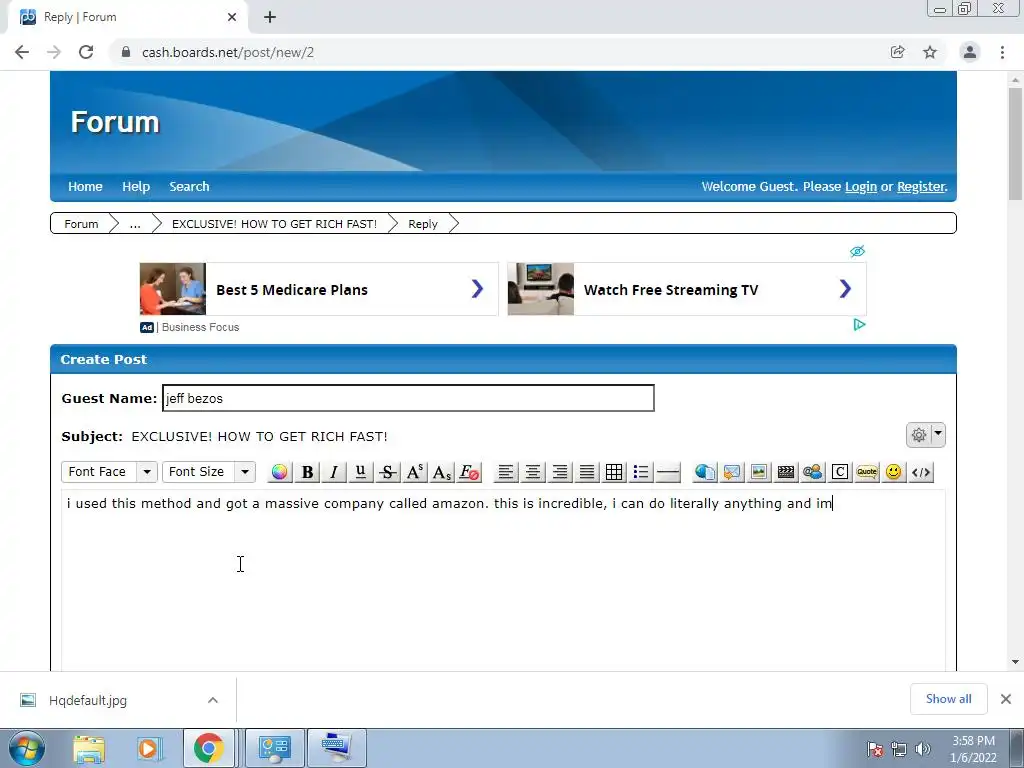Reload the page
1024x768 pixels.
[86, 52]
